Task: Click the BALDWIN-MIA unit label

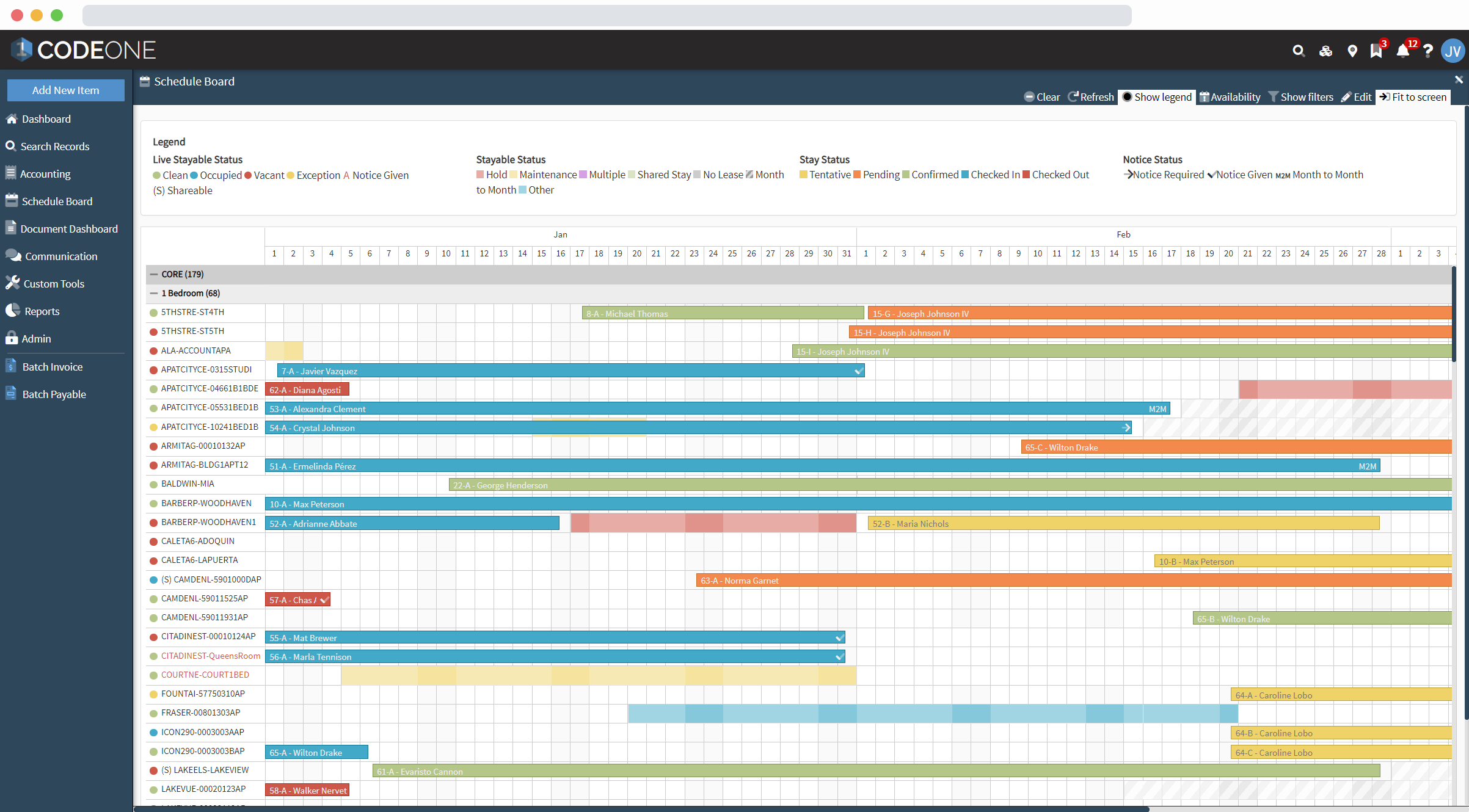Action: [x=188, y=484]
